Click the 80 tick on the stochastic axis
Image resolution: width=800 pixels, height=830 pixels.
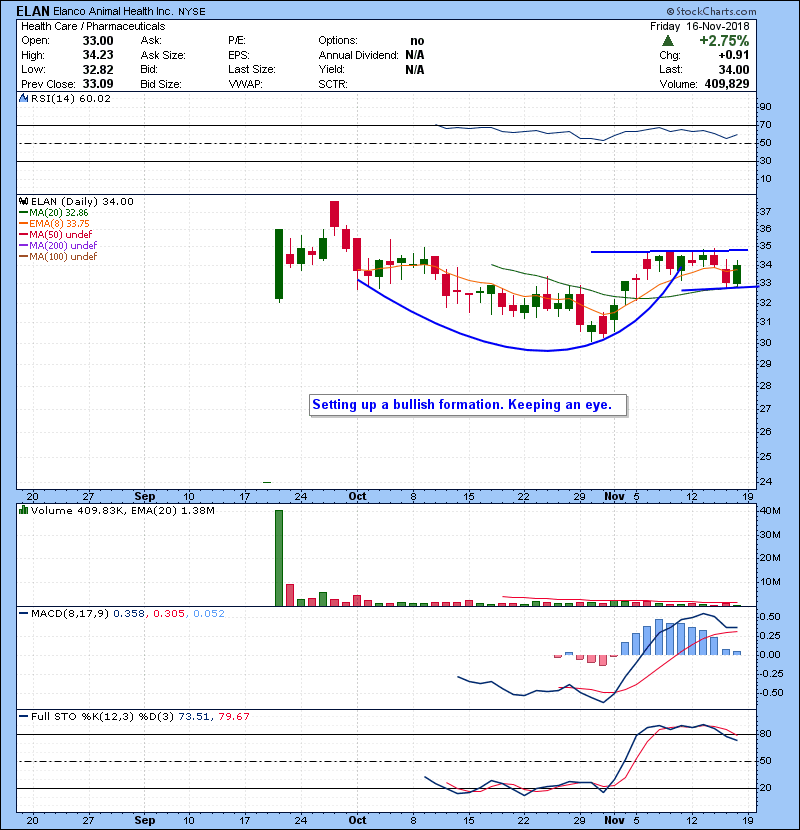coord(765,734)
